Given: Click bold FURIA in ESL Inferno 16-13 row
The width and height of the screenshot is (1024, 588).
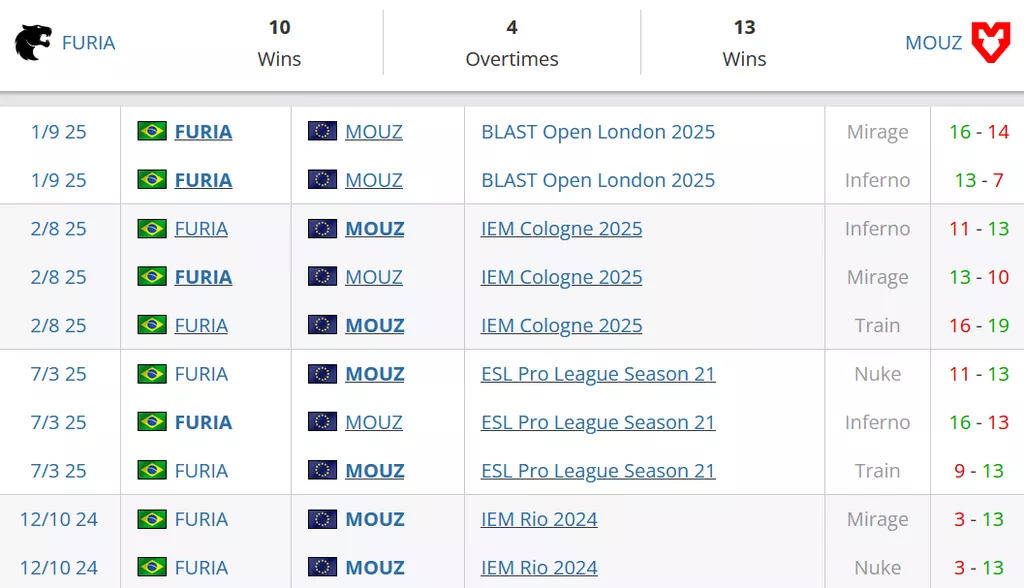Looking at the screenshot, I should tap(203, 422).
